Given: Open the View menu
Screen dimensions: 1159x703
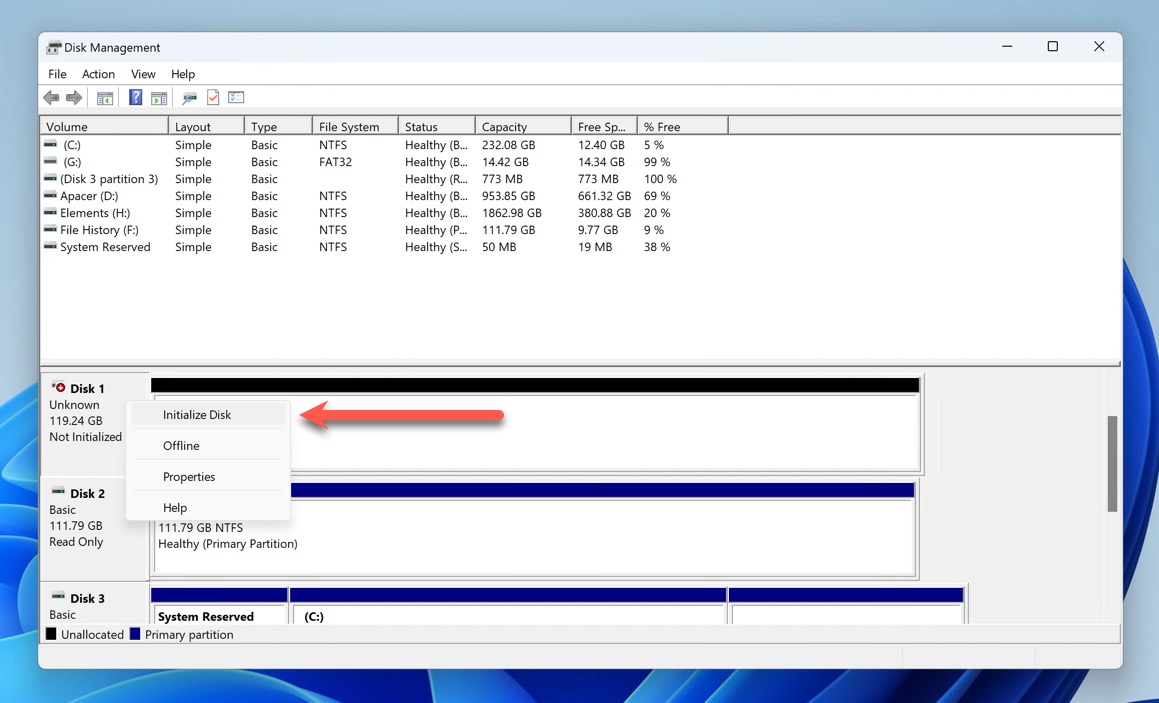Looking at the screenshot, I should tap(143, 74).
